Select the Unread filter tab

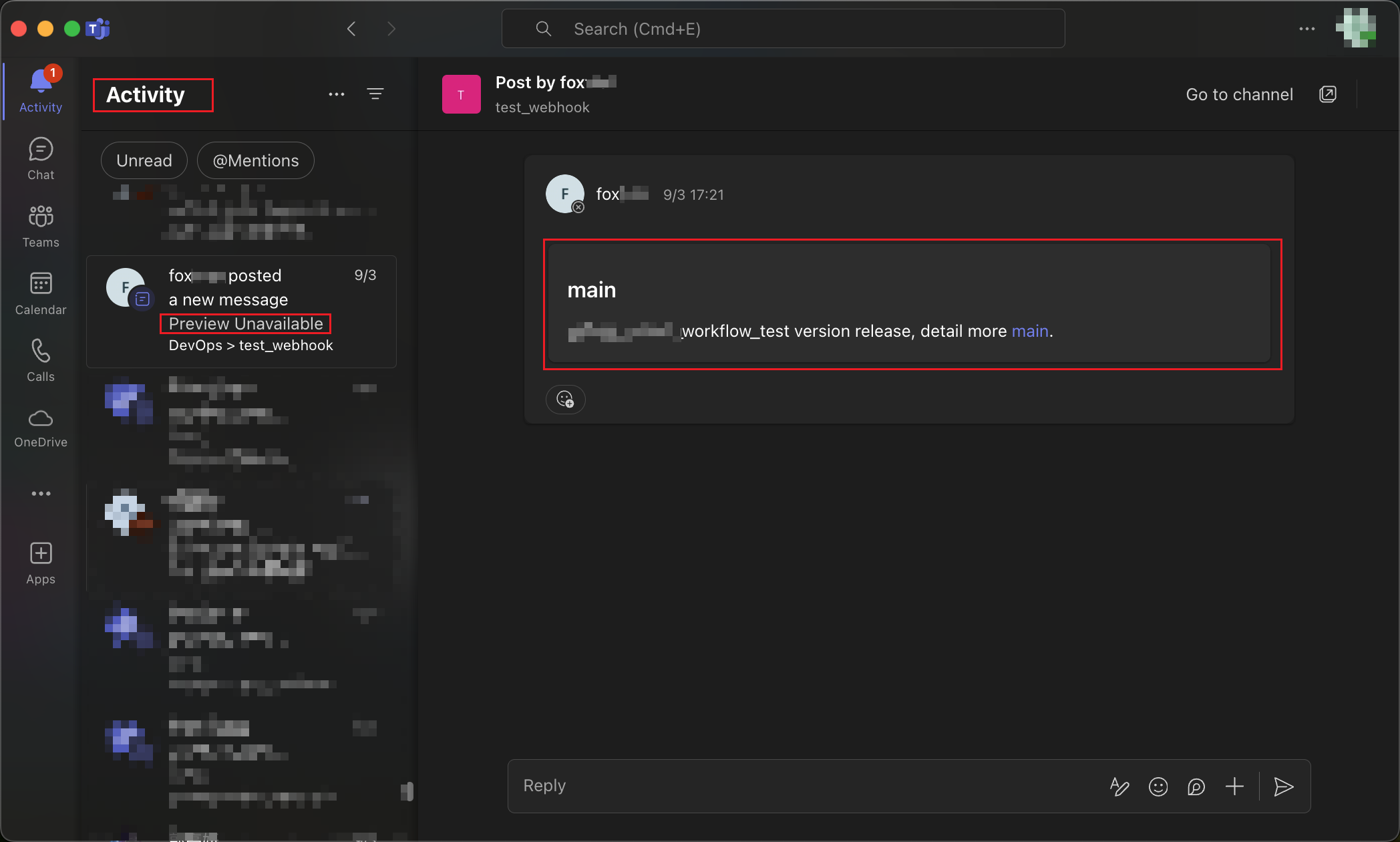click(143, 160)
